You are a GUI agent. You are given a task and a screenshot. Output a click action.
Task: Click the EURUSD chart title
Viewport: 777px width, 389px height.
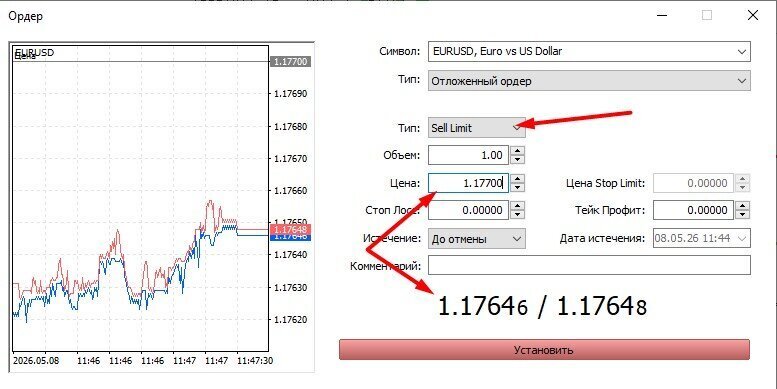tap(35, 52)
